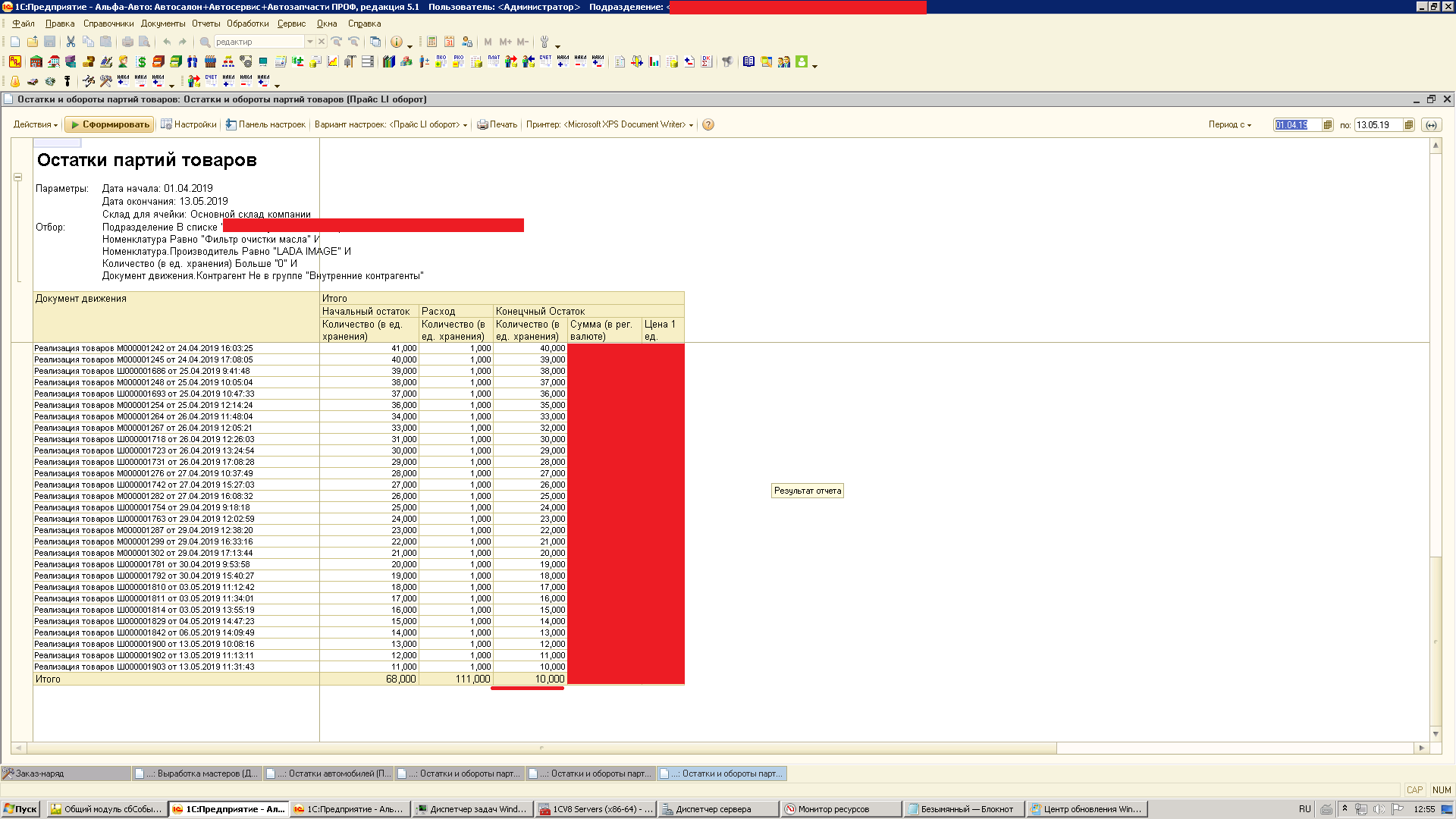Image resolution: width=1456 pixels, height=819 pixels.
Task: Click the Сформировать button
Action: coord(110,124)
